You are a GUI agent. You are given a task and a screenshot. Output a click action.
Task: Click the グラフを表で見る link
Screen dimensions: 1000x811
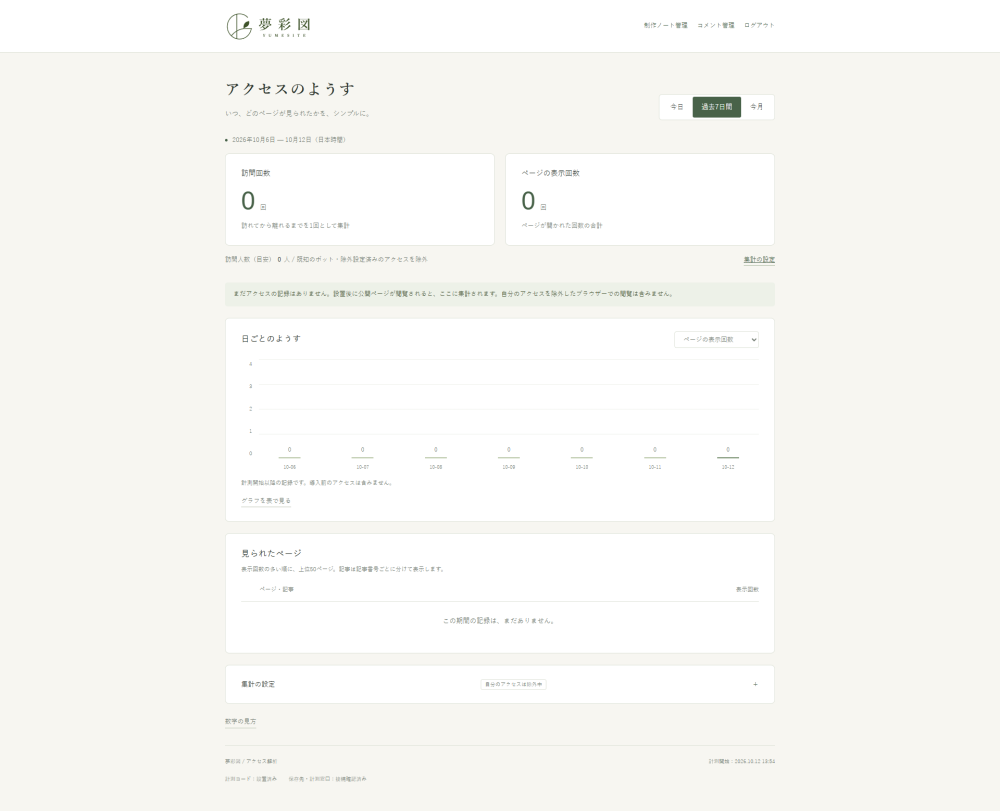(x=266, y=500)
